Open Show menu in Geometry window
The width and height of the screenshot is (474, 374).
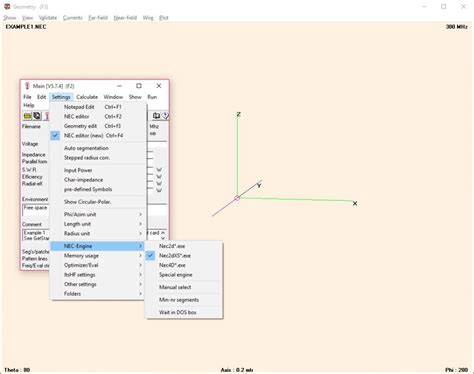pyautogui.click(x=10, y=18)
